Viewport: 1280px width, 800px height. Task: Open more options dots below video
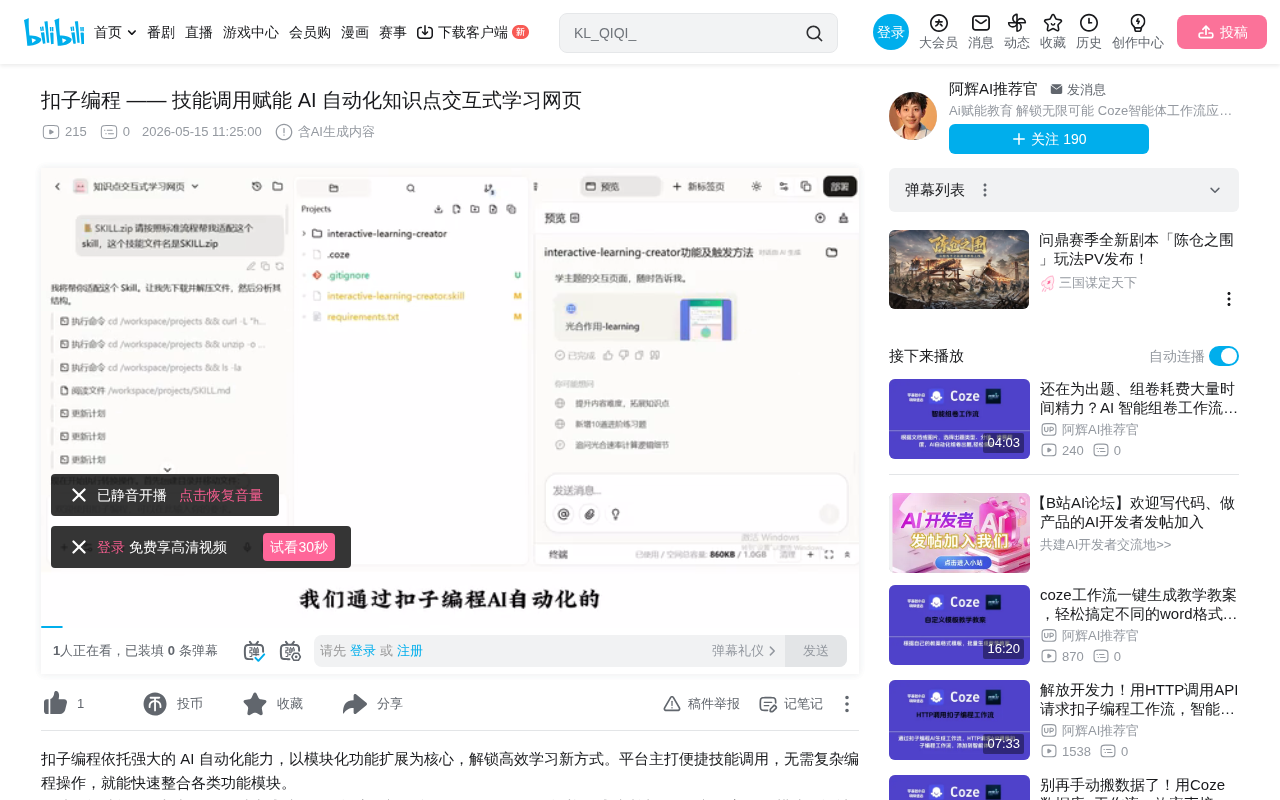point(846,704)
